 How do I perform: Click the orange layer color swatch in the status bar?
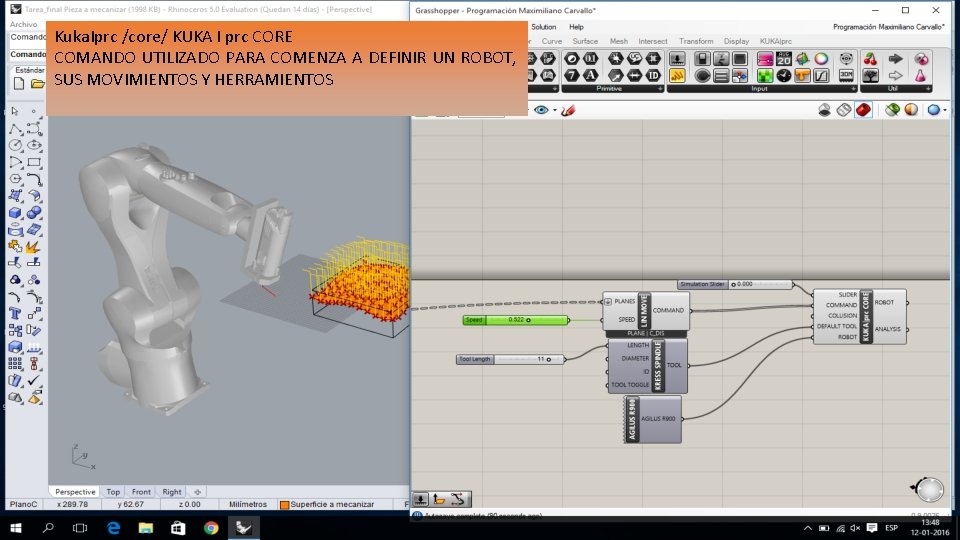[284, 505]
